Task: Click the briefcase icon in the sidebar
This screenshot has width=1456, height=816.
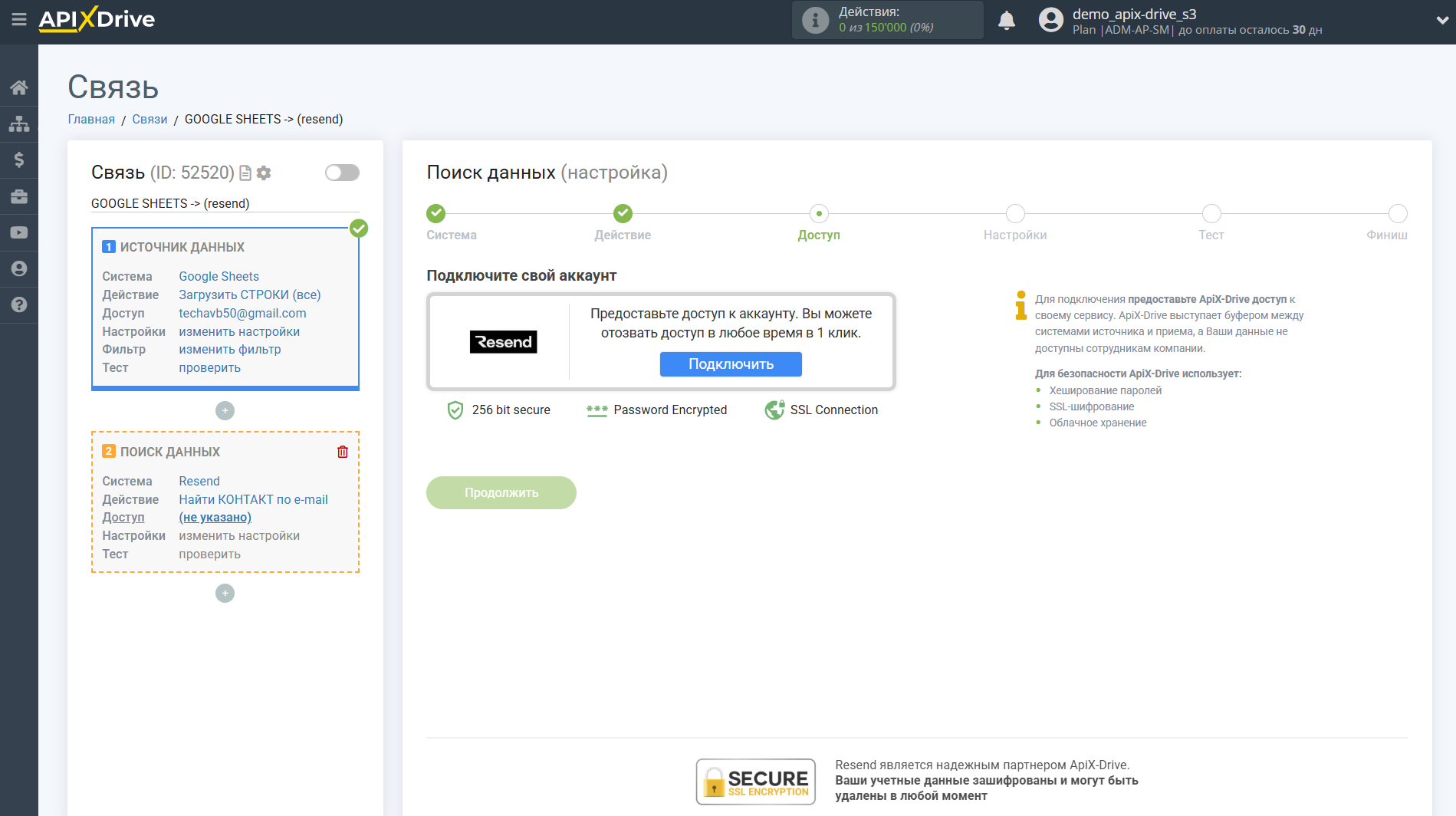Action: (18, 196)
